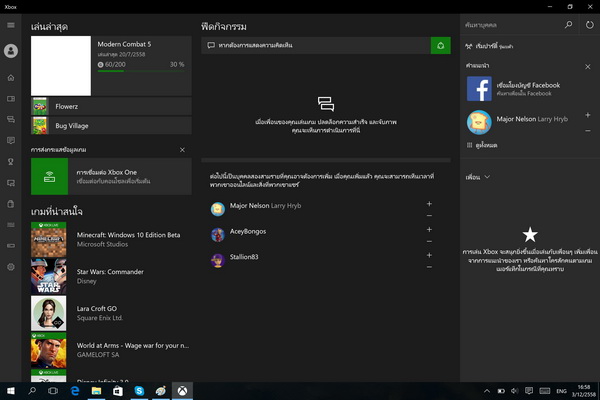
Task: Click the green post button in activity feed
Action: [x=440, y=45]
